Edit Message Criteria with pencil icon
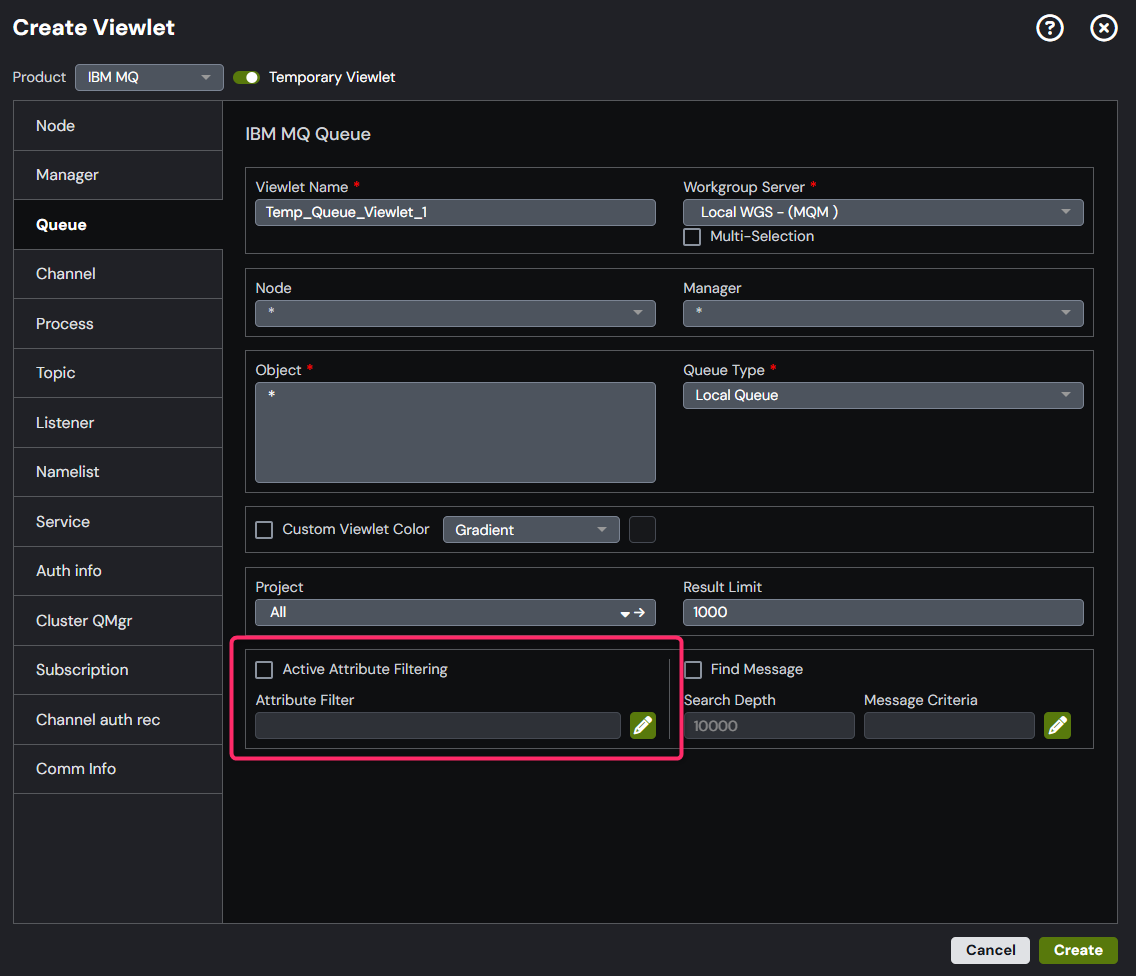This screenshot has height=976, width=1136. click(x=1057, y=725)
